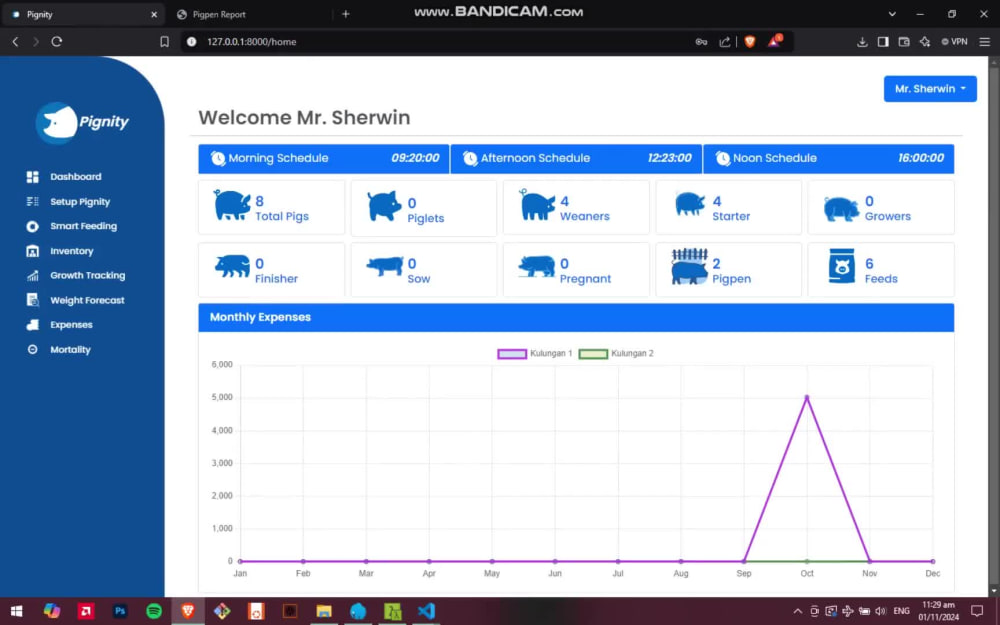Bookmark this page
Image resolution: width=1000 pixels, height=625 pixels.
165,41
